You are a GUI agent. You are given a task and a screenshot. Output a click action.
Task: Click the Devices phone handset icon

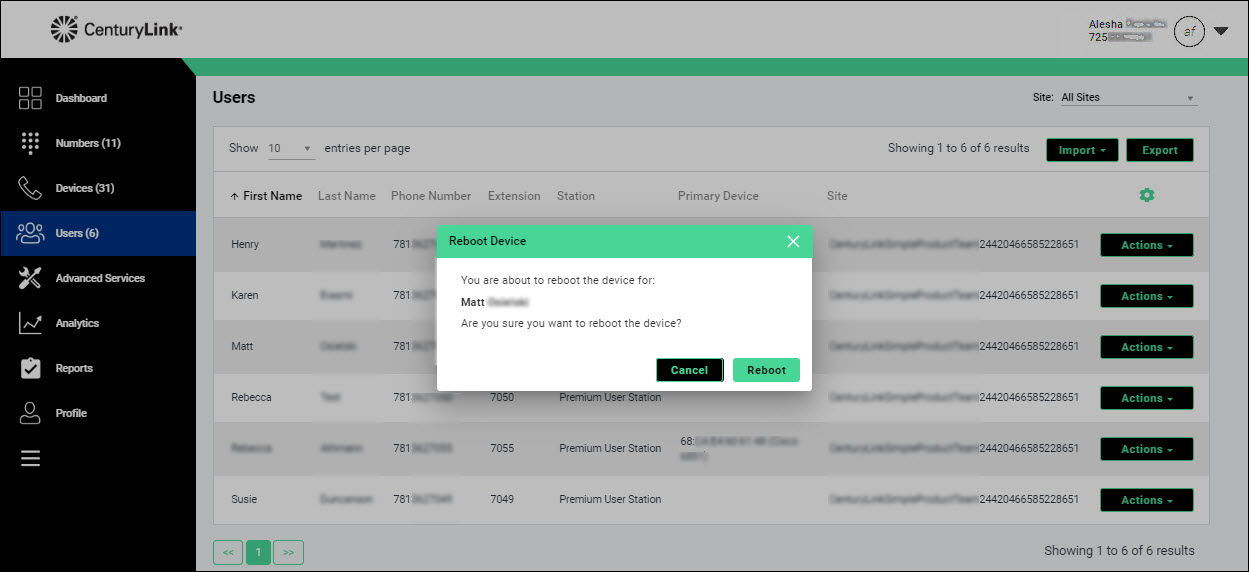pyautogui.click(x=30, y=188)
